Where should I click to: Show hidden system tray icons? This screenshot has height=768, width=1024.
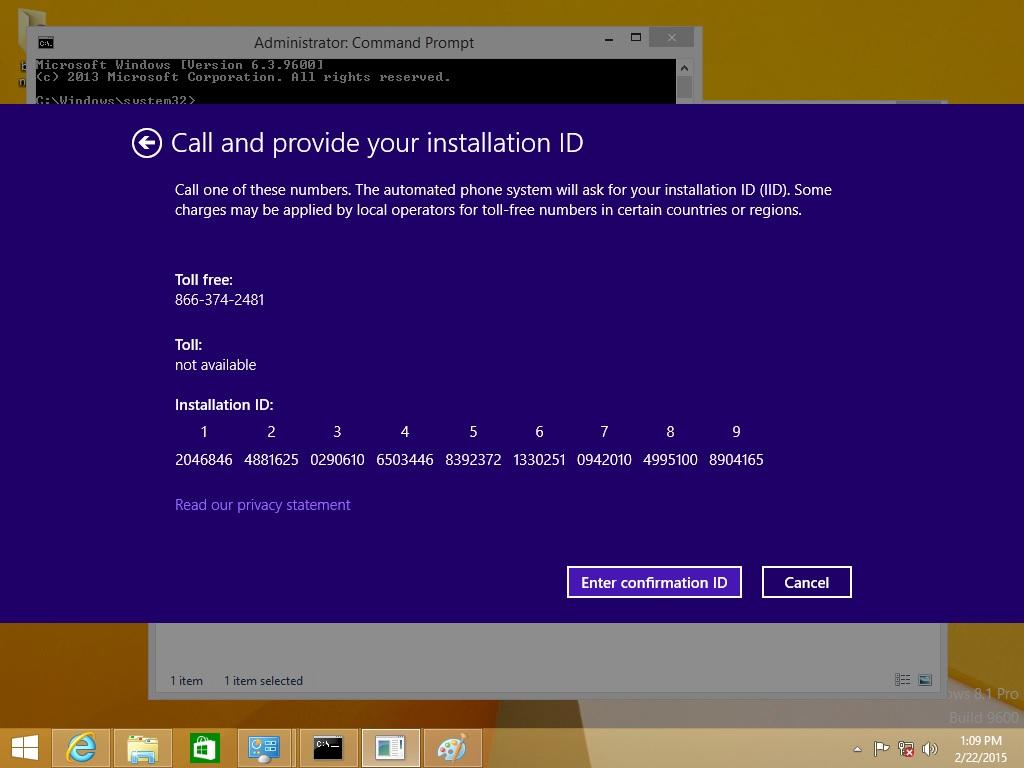click(857, 749)
